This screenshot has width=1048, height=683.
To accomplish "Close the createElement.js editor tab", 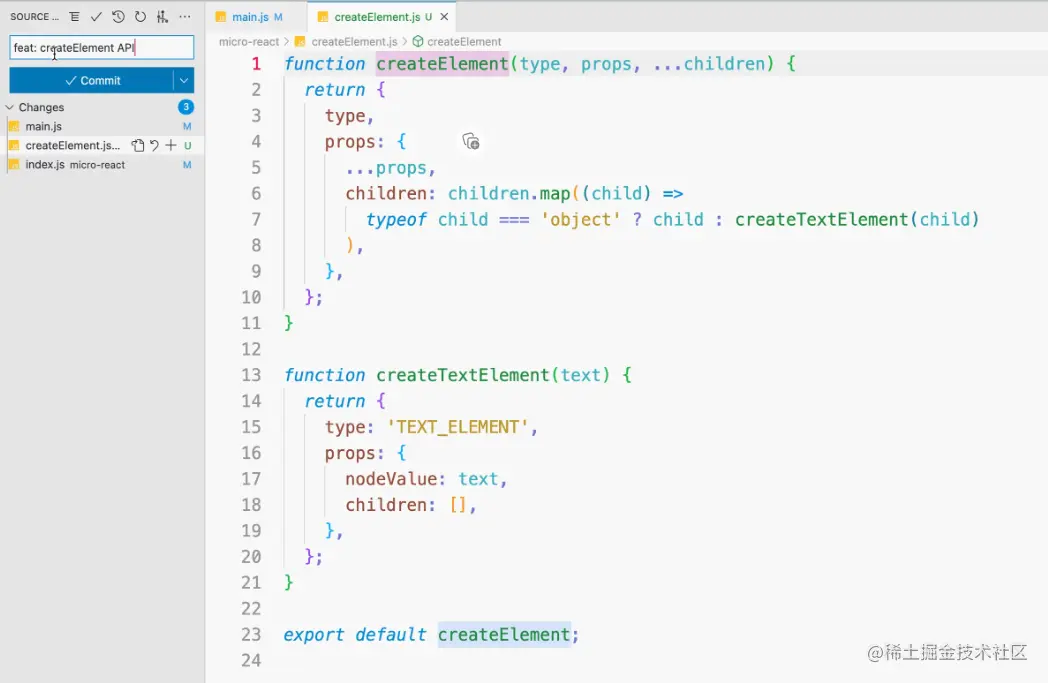I will point(444,17).
